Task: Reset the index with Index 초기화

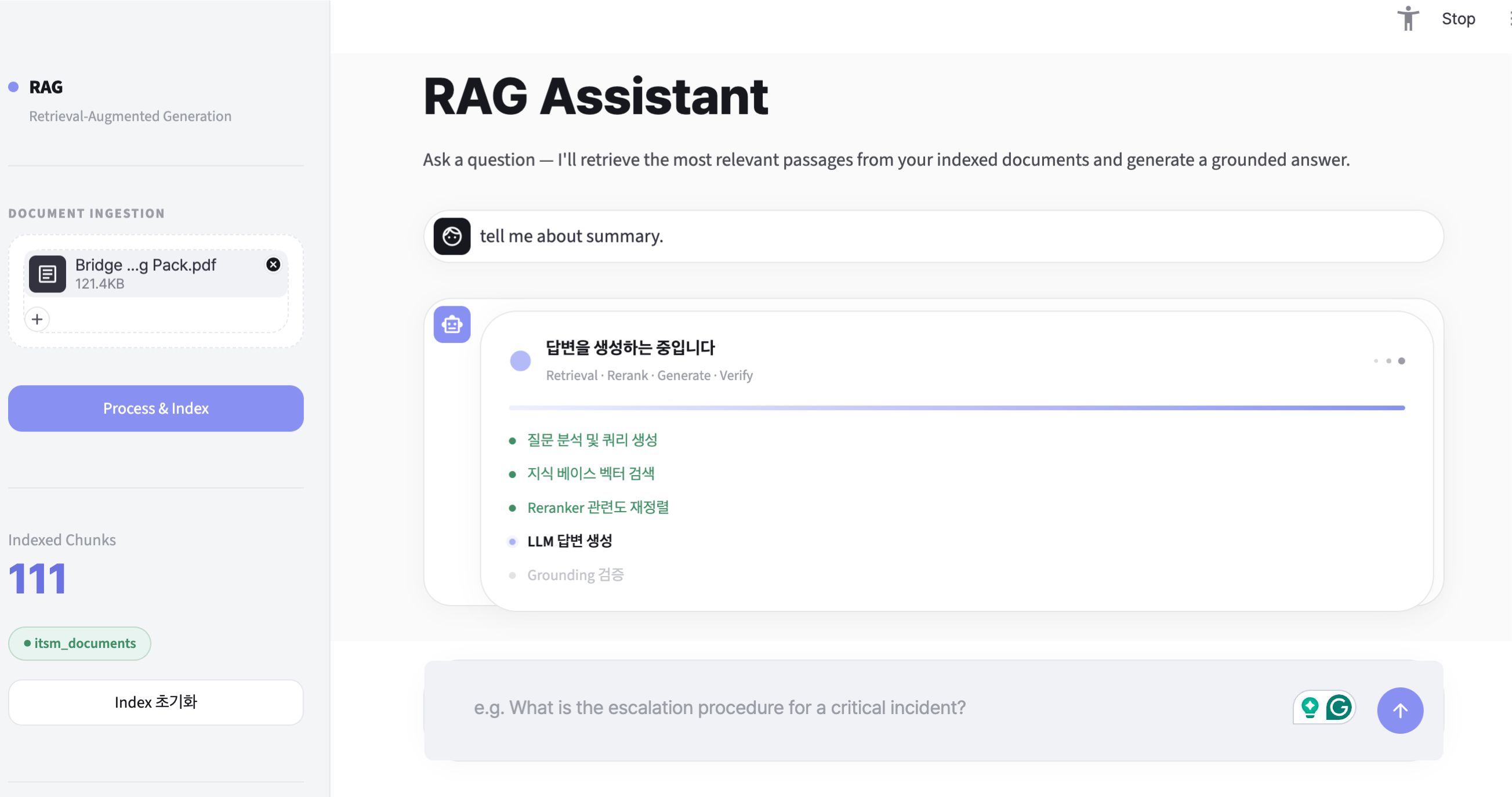Action: pyautogui.click(x=155, y=702)
